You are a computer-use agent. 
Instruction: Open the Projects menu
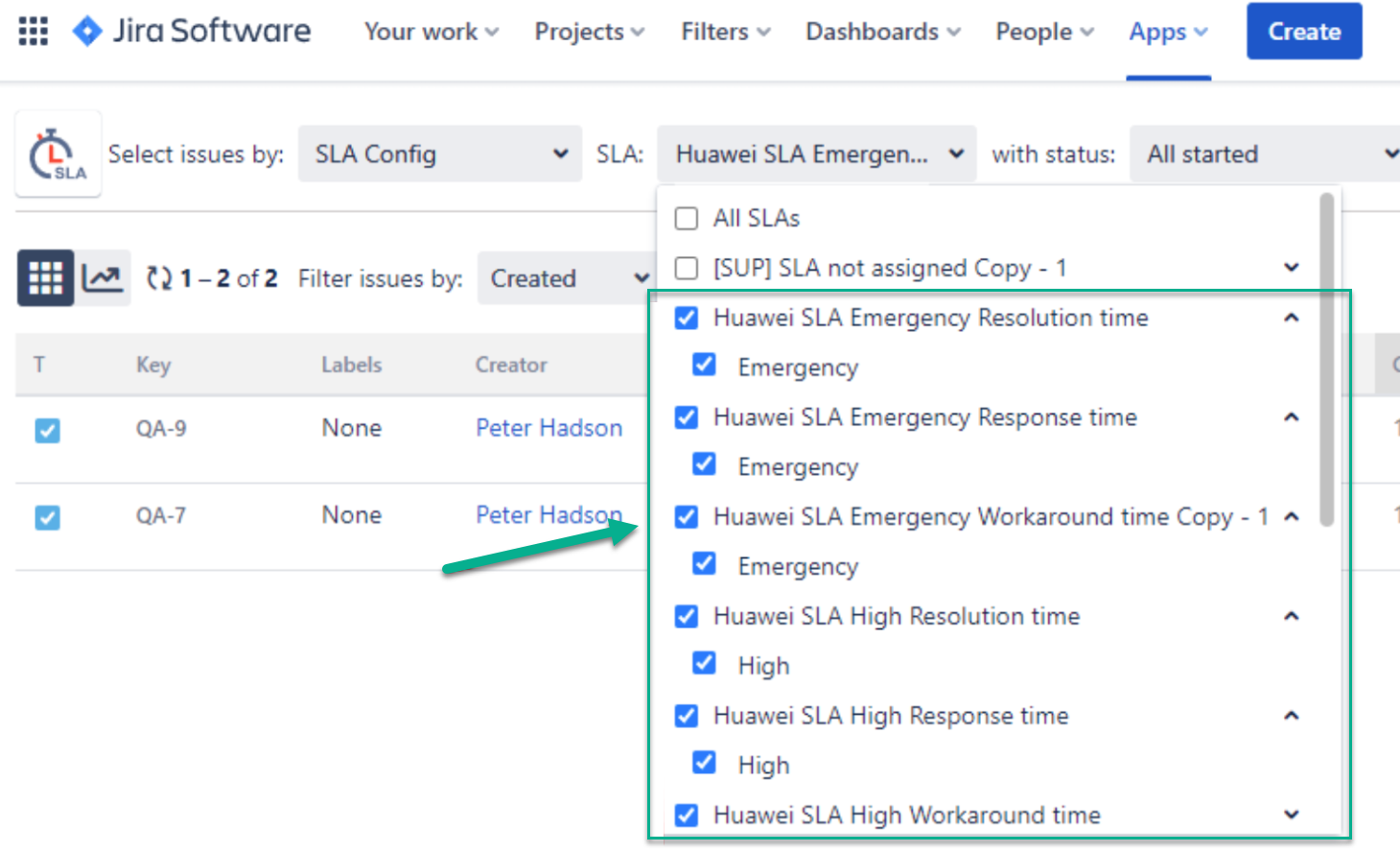[589, 32]
